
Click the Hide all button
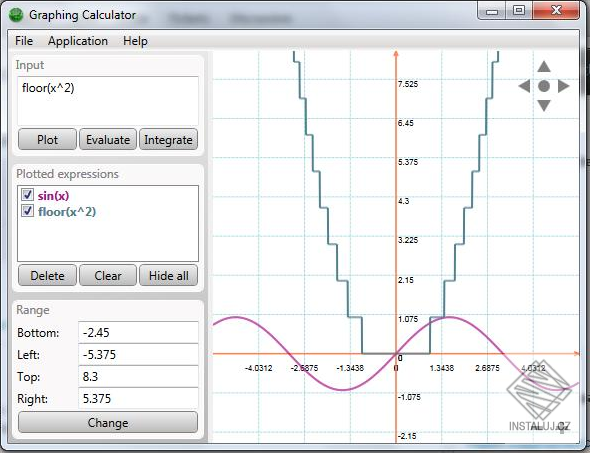[x=168, y=275]
